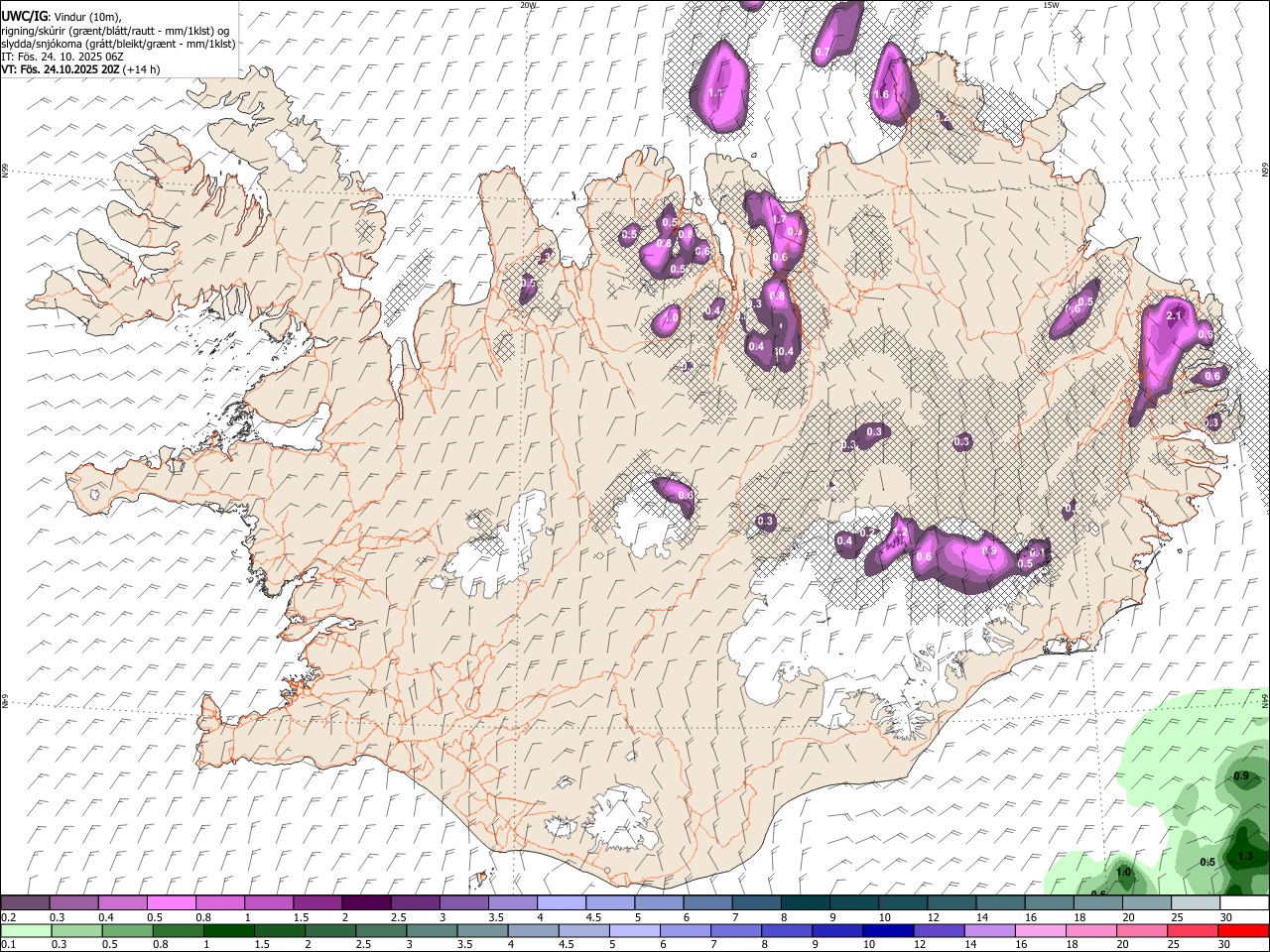Viewport: 1270px width, 952px height.
Task: Select the bright red swatch above the lower 30
Action: coord(1244,930)
